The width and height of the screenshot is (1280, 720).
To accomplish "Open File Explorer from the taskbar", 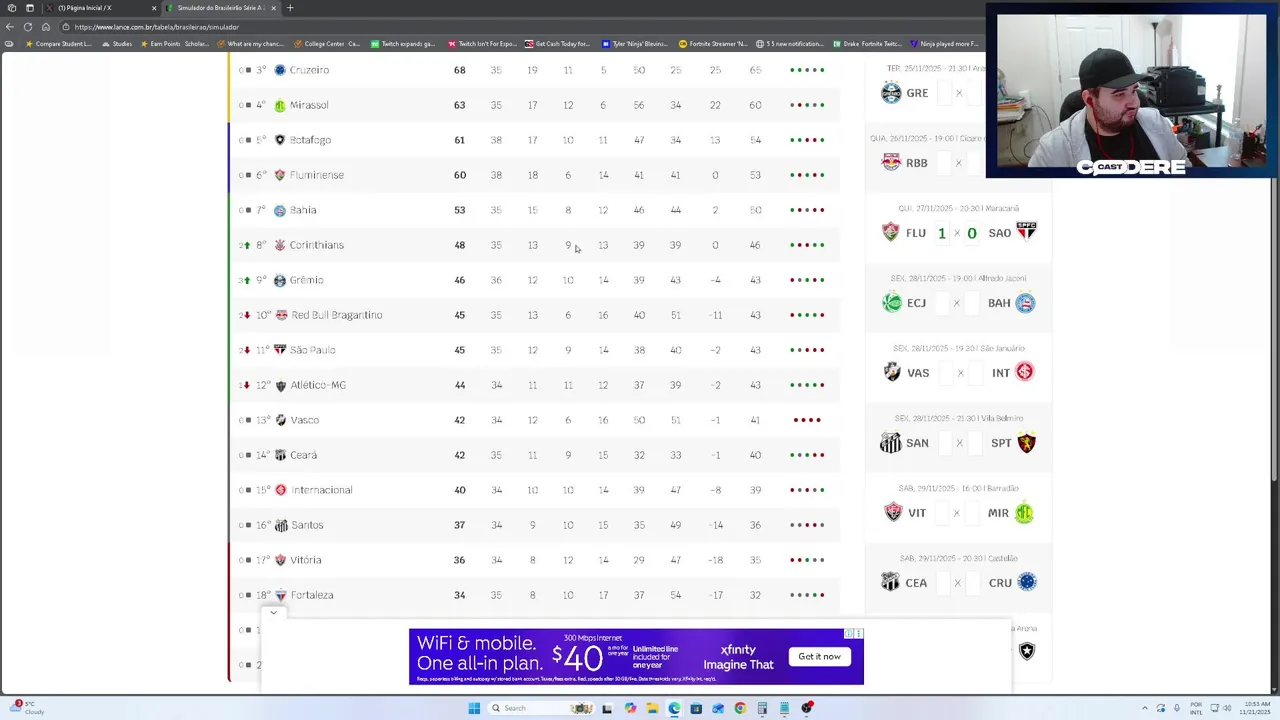I will [x=652, y=708].
